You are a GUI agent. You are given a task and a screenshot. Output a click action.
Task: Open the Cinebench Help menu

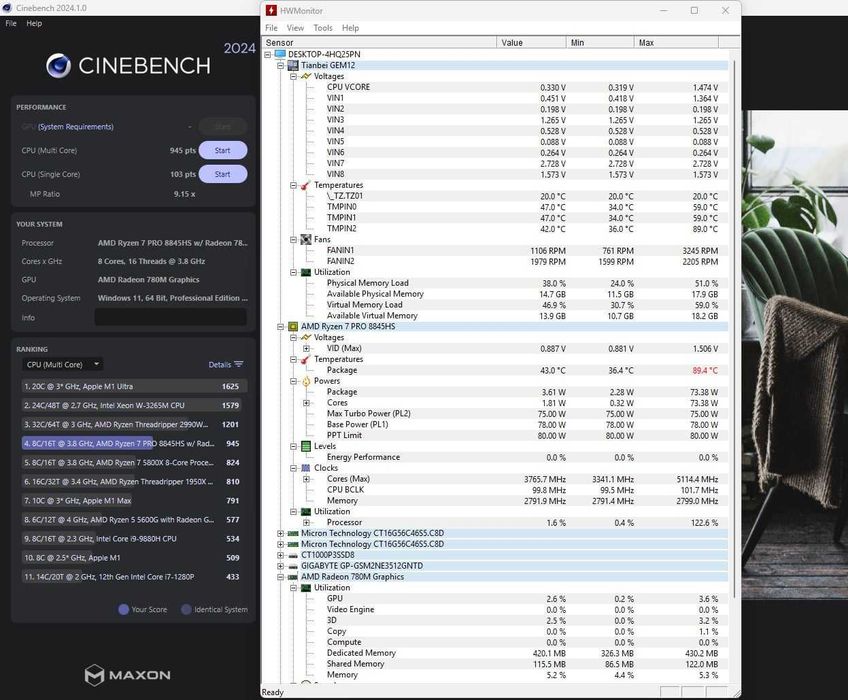(x=34, y=23)
